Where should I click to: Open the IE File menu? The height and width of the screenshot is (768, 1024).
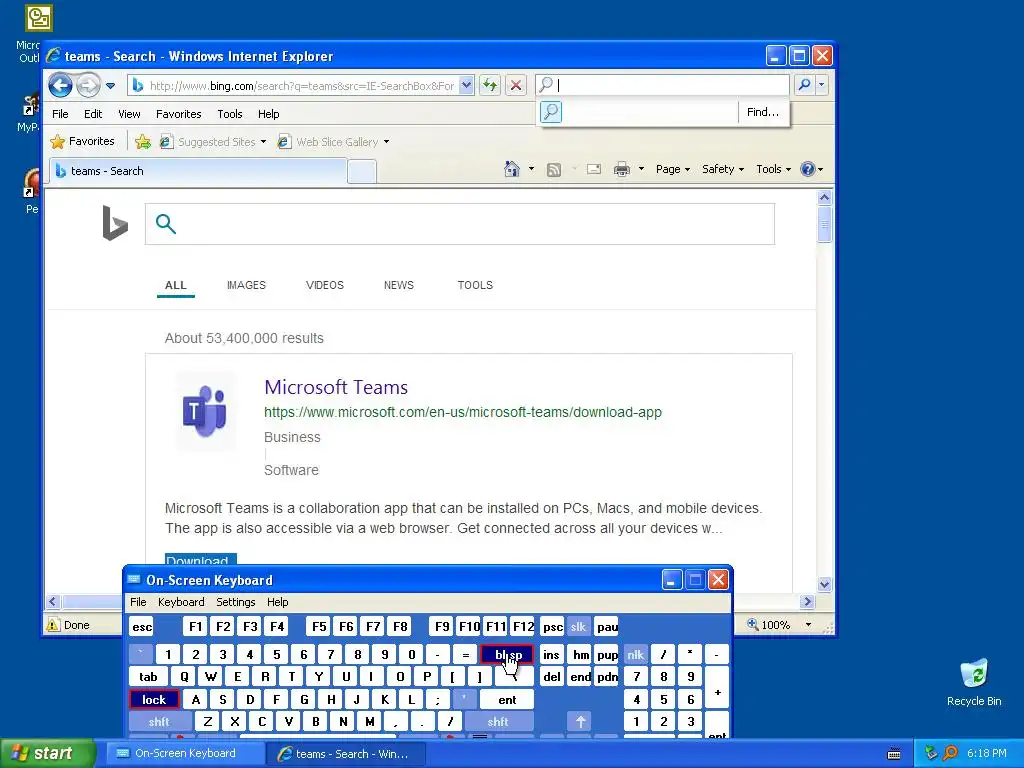coord(60,114)
